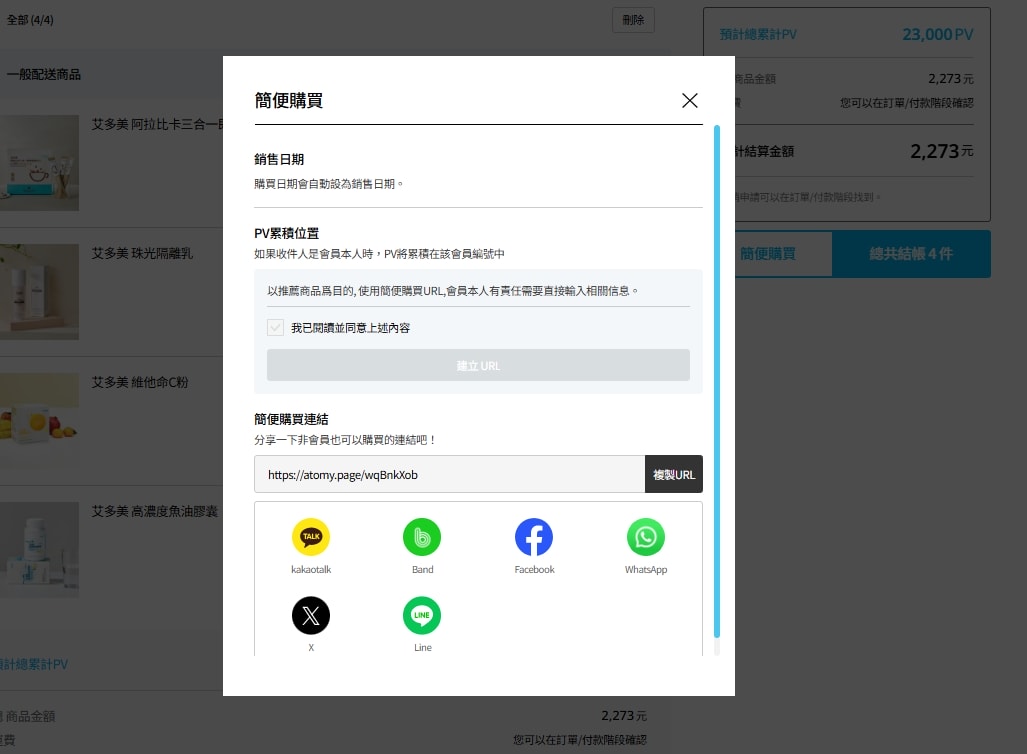Image resolution: width=1027 pixels, height=754 pixels.
Task: Share link via Line icon
Action: coord(422,615)
